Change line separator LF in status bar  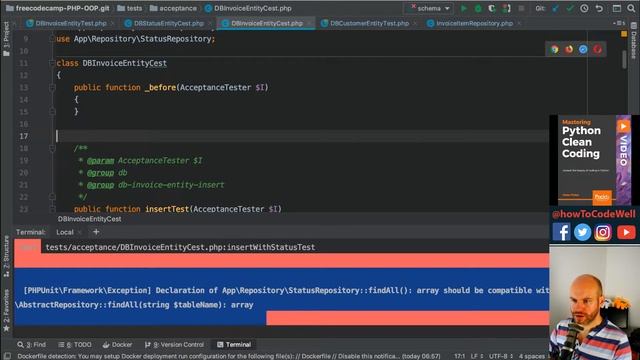click(477, 356)
